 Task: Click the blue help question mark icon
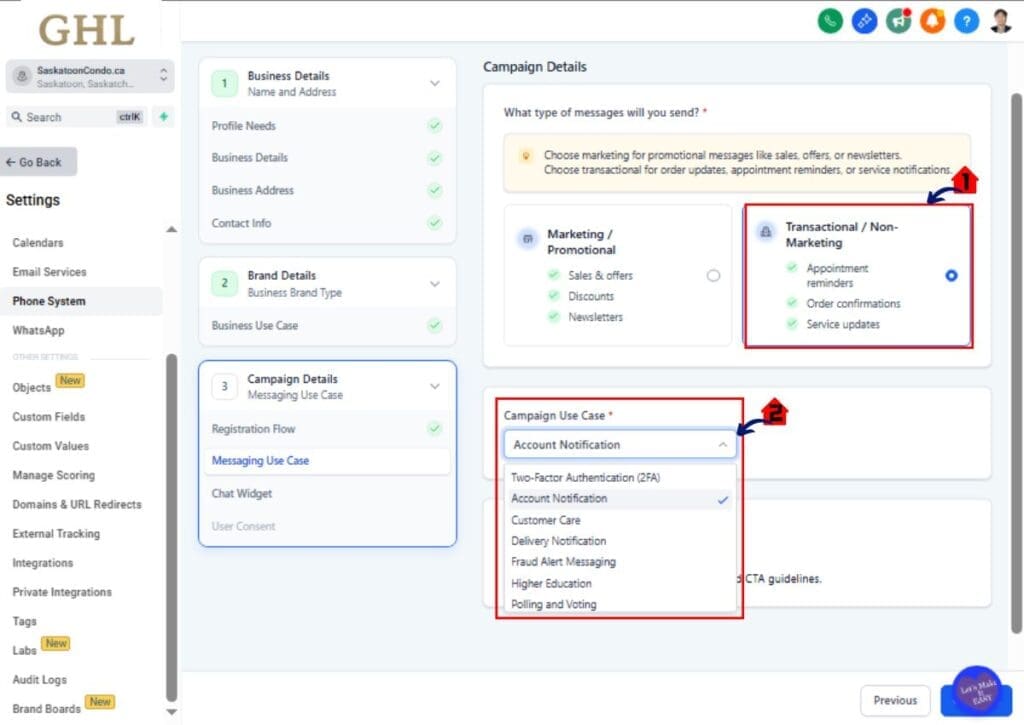(x=966, y=21)
